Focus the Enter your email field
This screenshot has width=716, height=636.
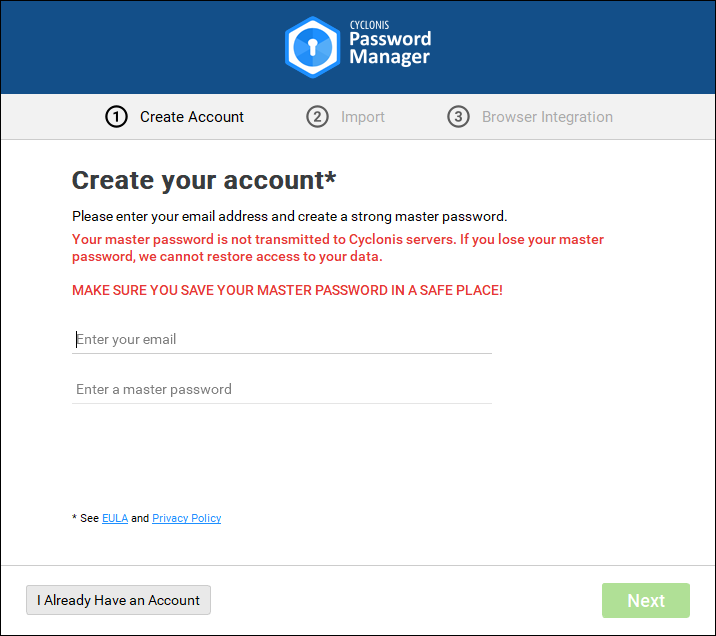282,340
